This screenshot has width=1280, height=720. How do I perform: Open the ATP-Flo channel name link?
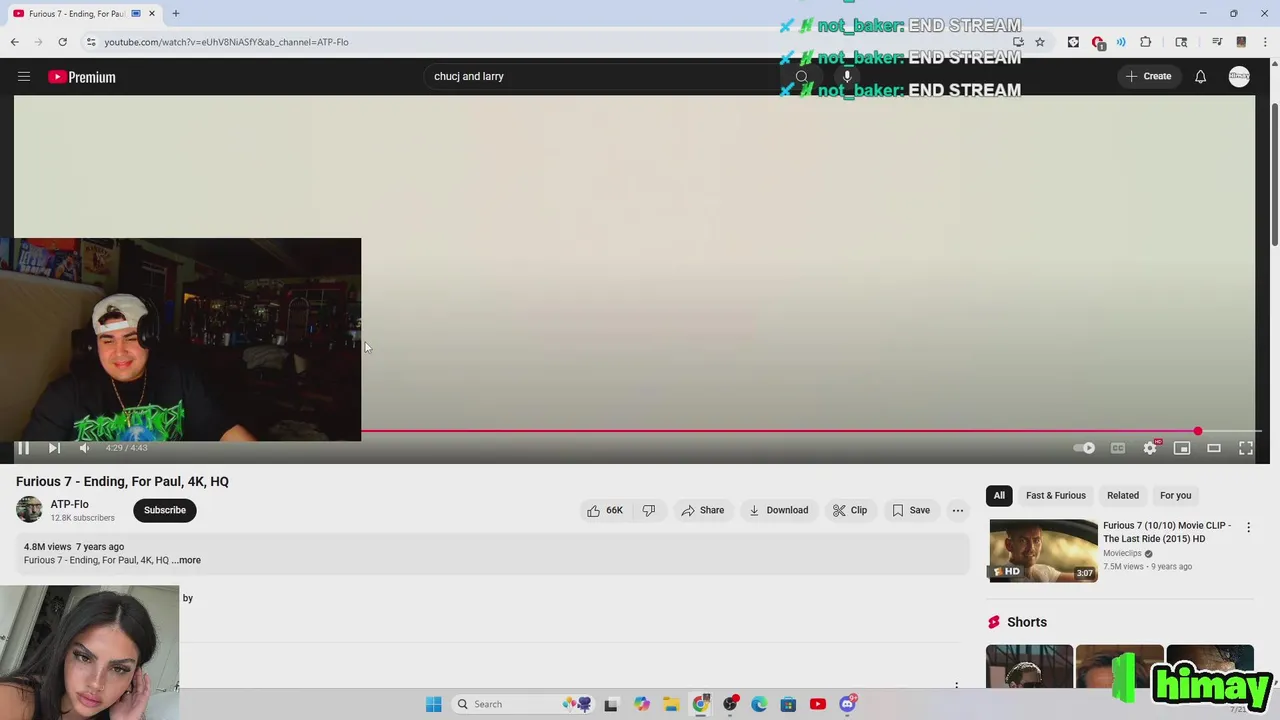coord(70,504)
